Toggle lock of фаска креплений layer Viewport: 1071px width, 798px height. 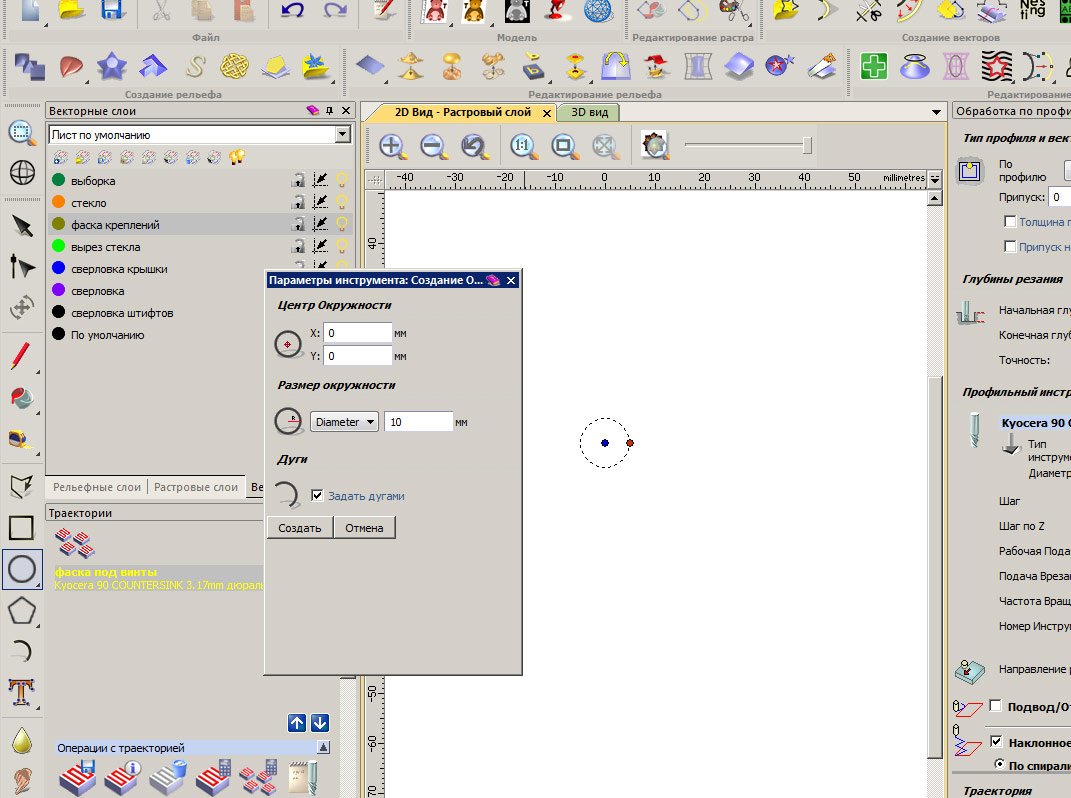tap(298, 224)
